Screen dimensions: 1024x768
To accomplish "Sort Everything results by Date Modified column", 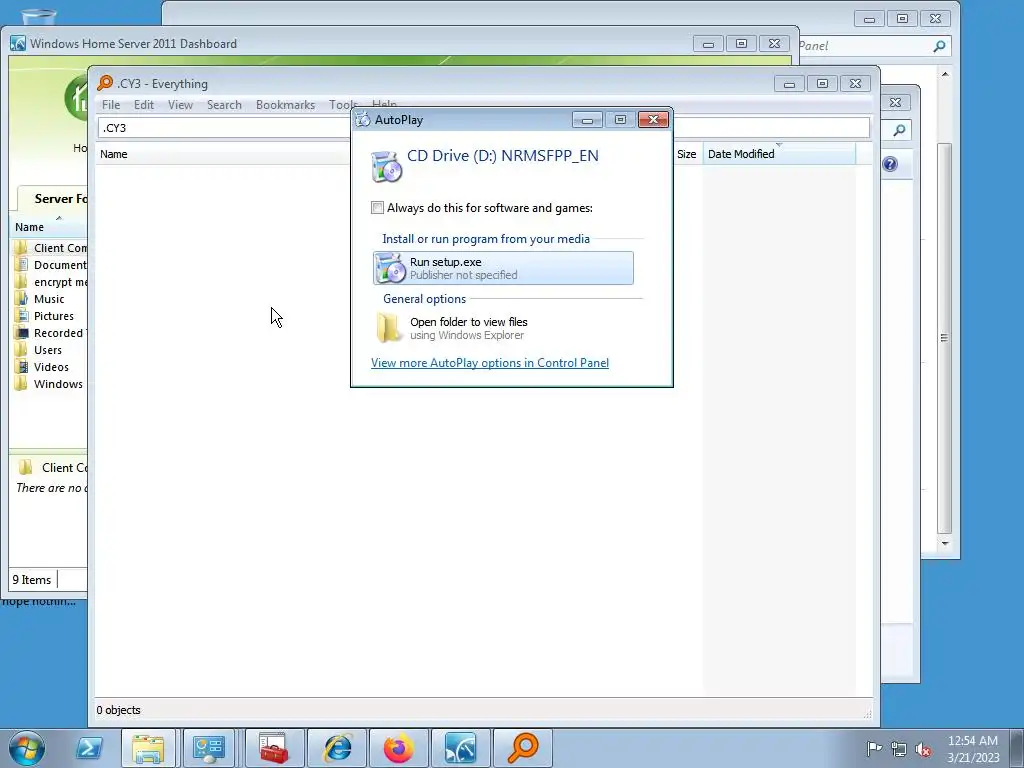I will click(x=778, y=154).
